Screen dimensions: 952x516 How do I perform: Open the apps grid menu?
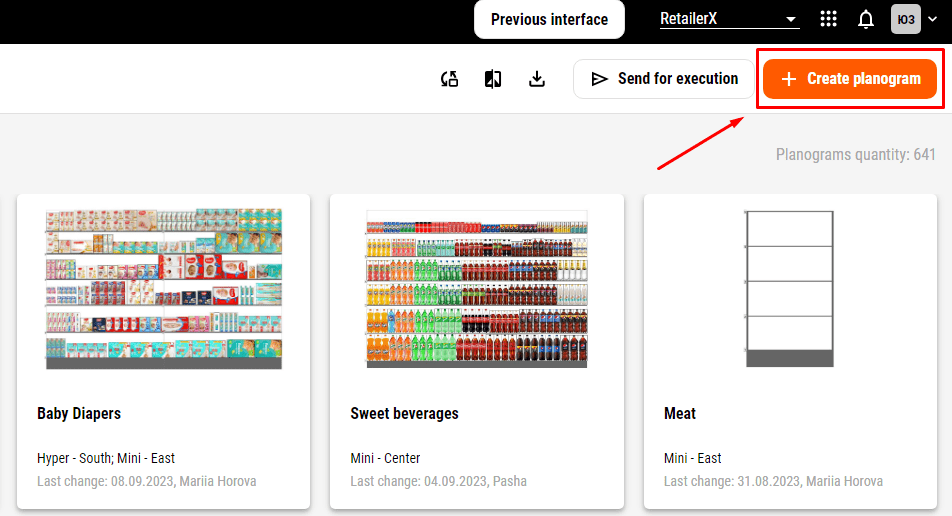tap(828, 19)
